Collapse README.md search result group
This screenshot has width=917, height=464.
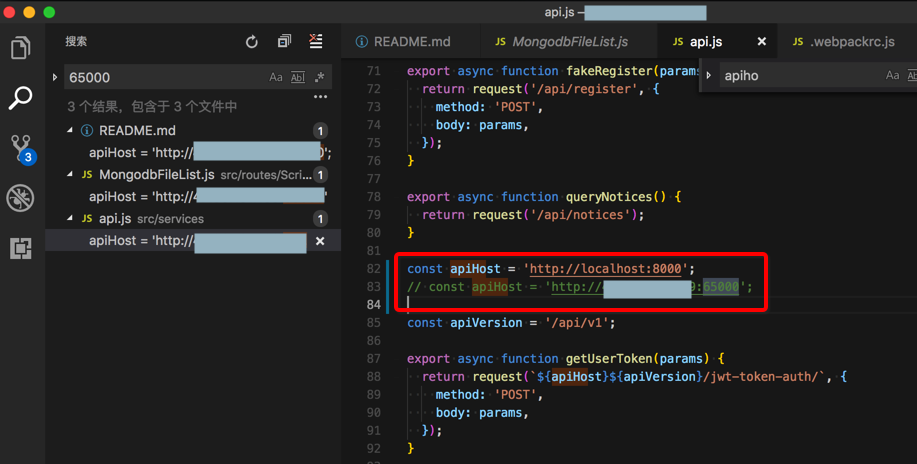point(70,131)
